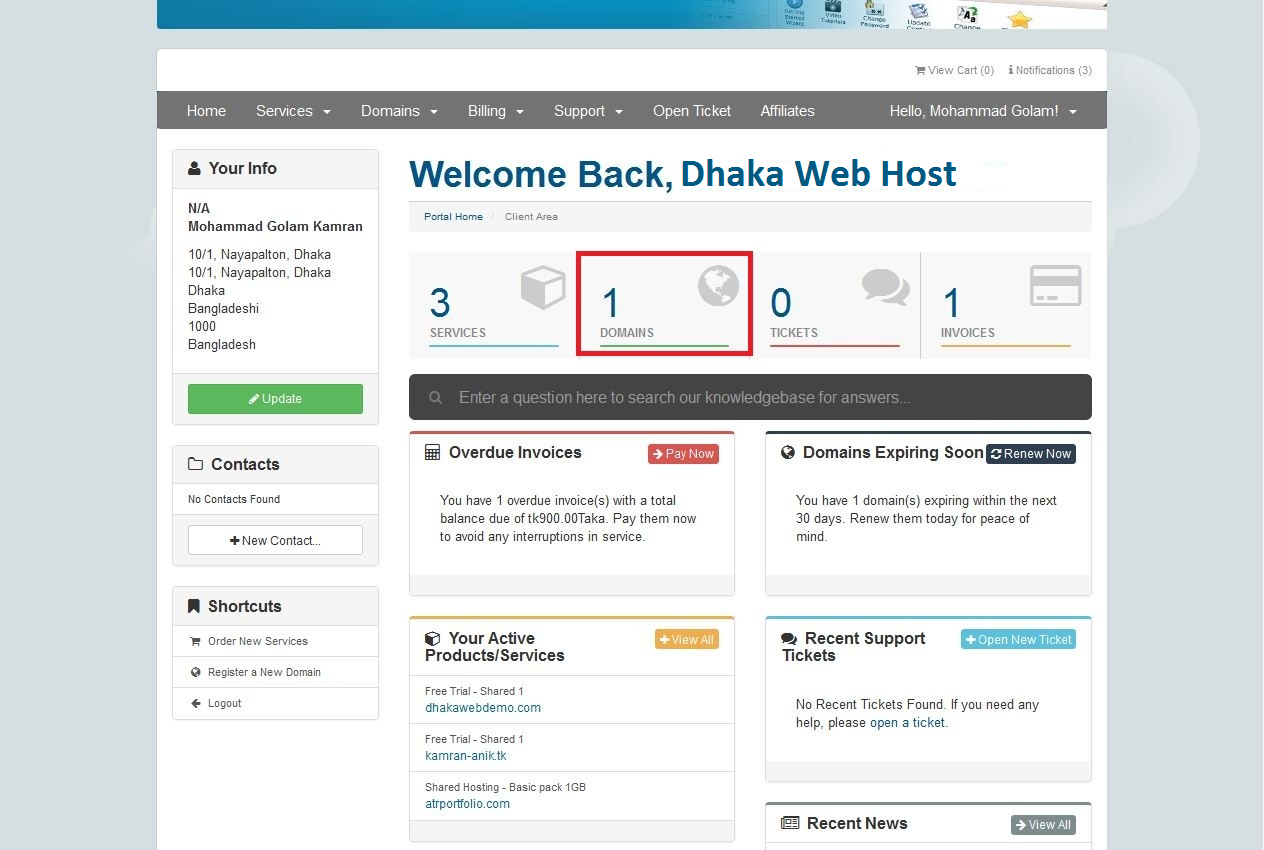The width and height of the screenshot is (1264, 850).
Task: Open the Hello, Mohammad Golam! account menu
Action: pyautogui.click(x=983, y=111)
